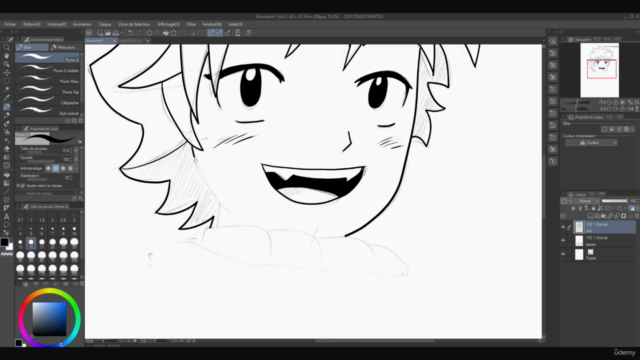Click the Navigator zoom out icon
This screenshot has width=640, height=360.
pos(609,102)
